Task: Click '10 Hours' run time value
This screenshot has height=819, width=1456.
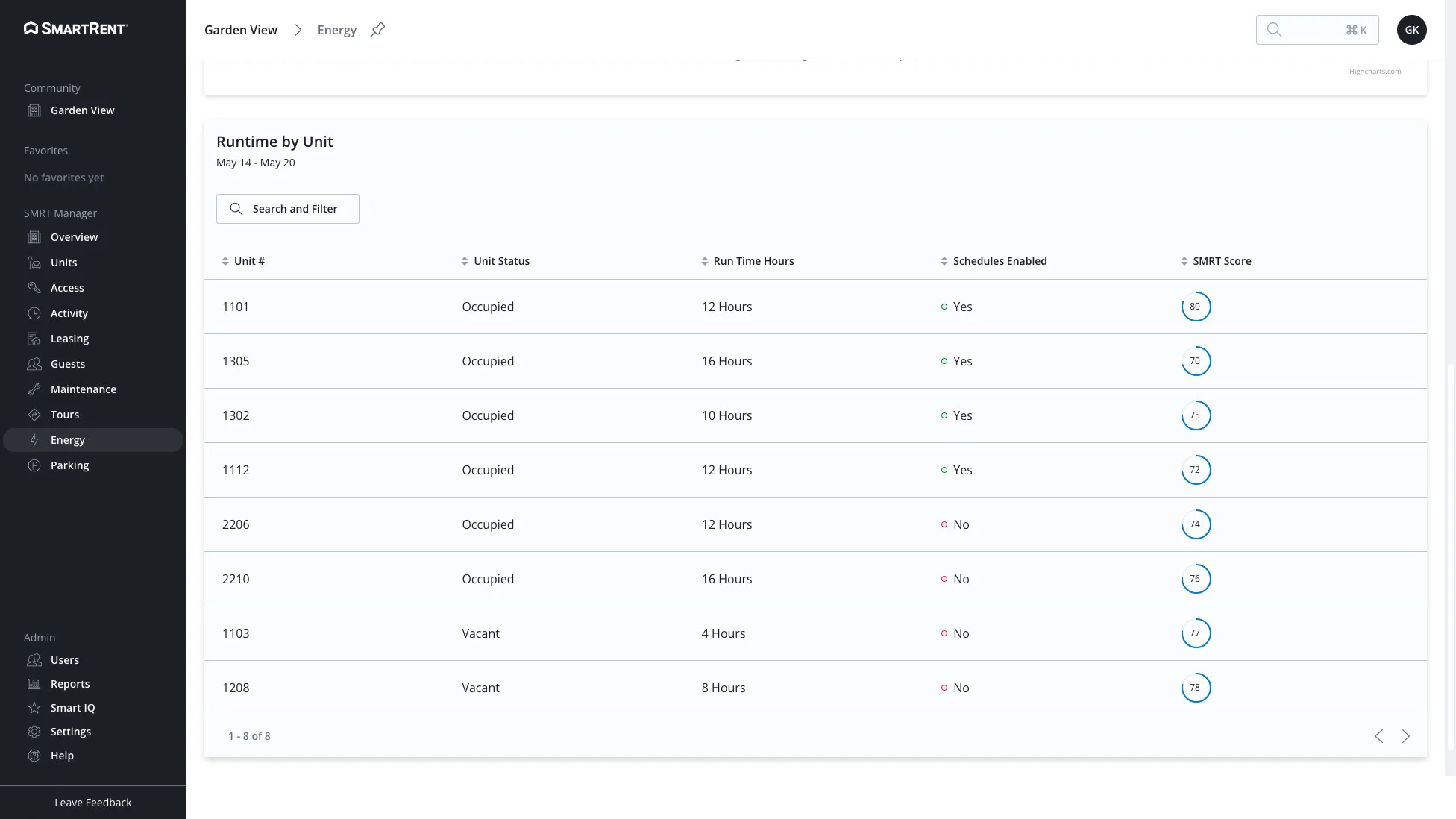Action: point(727,415)
